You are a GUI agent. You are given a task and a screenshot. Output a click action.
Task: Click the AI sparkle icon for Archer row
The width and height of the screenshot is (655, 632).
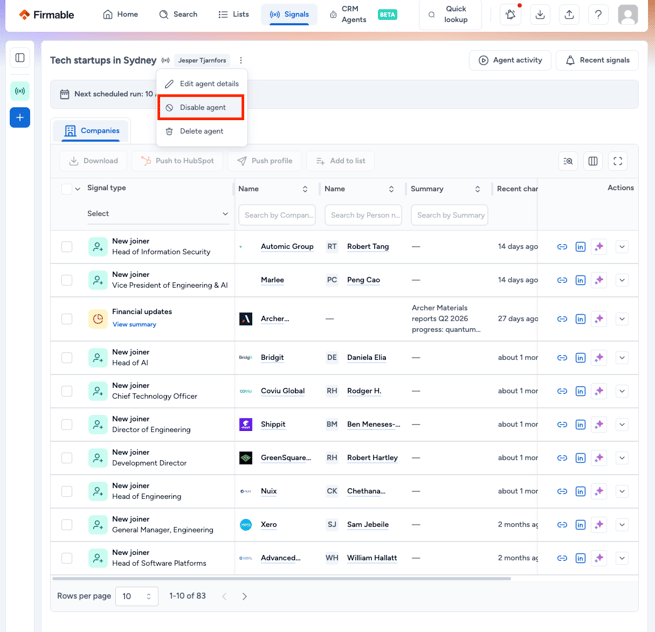tap(599, 319)
